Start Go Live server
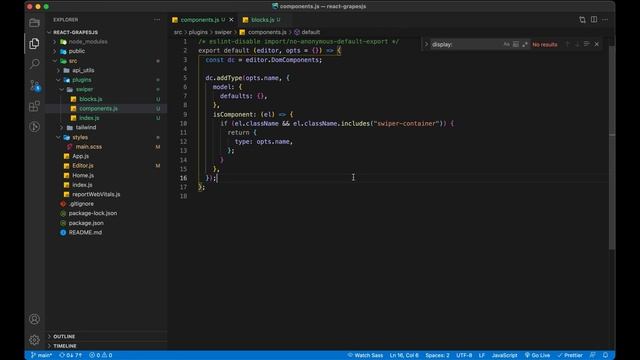The height and width of the screenshot is (360, 640). pos(537,355)
